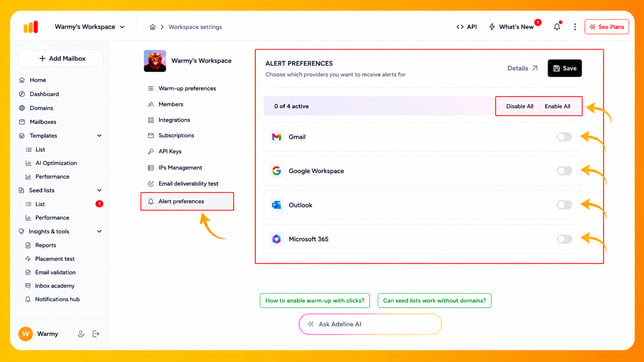Open API Keys settings

pyautogui.click(x=165, y=152)
